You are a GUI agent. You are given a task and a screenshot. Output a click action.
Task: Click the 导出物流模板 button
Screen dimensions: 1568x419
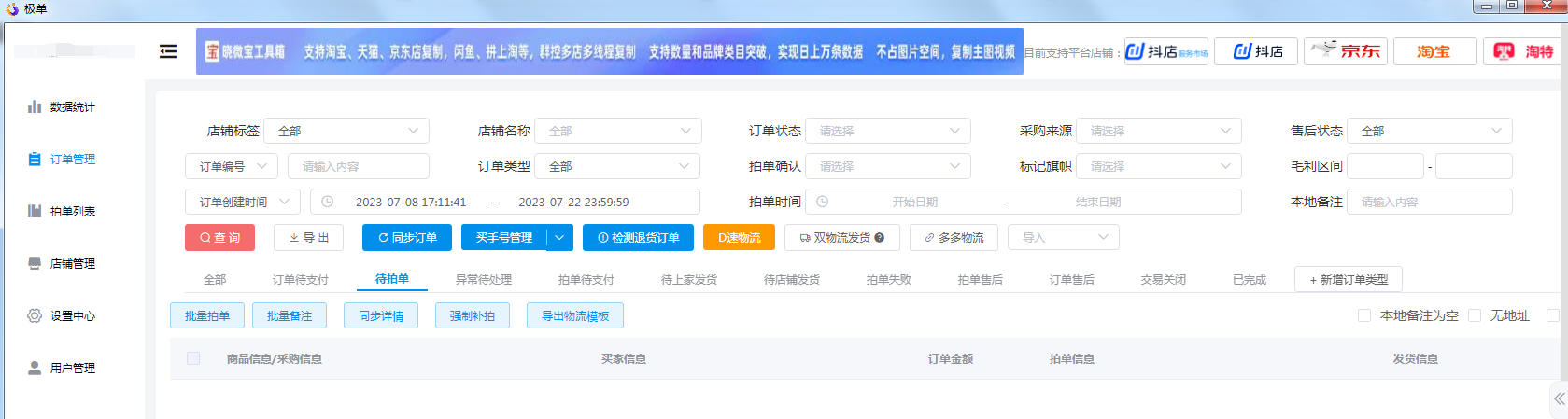point(575,316)
